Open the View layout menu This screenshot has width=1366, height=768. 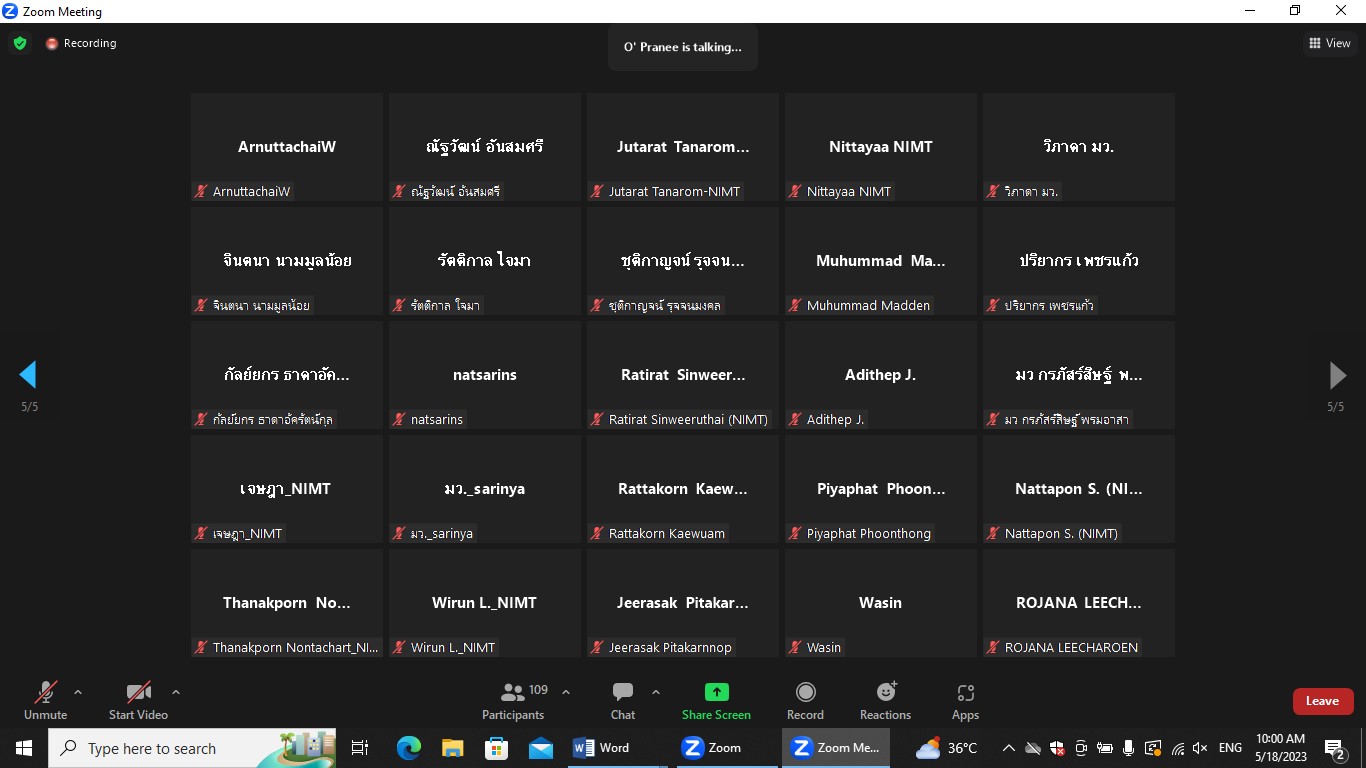point(1329,43)
